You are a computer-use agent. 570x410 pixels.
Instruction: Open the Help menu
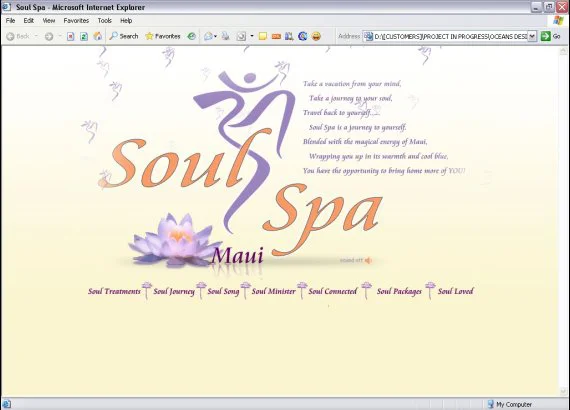[x=126, y=21]
